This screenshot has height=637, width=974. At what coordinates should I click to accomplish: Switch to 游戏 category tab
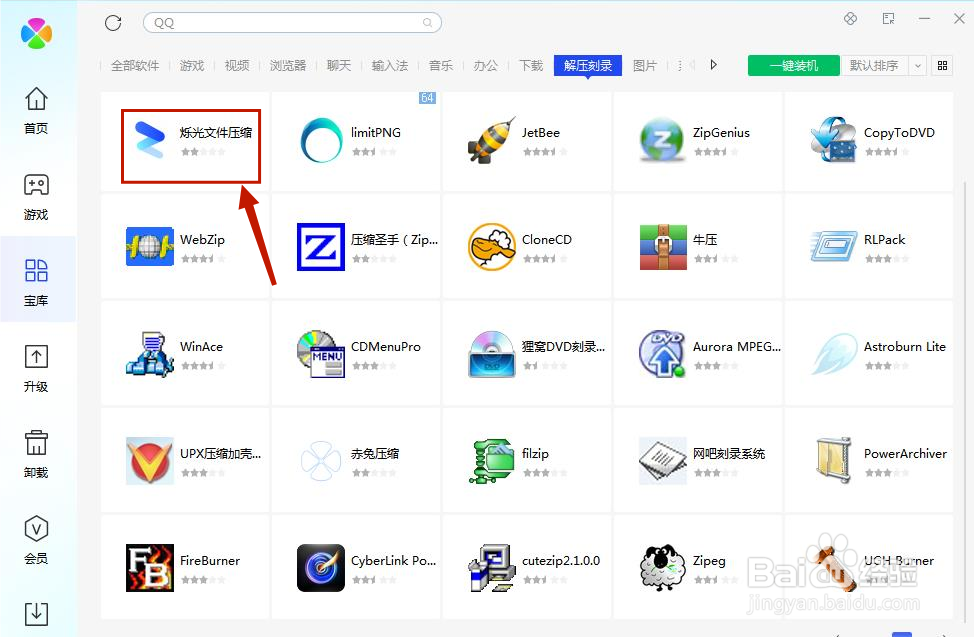click(x=192, y=65)
